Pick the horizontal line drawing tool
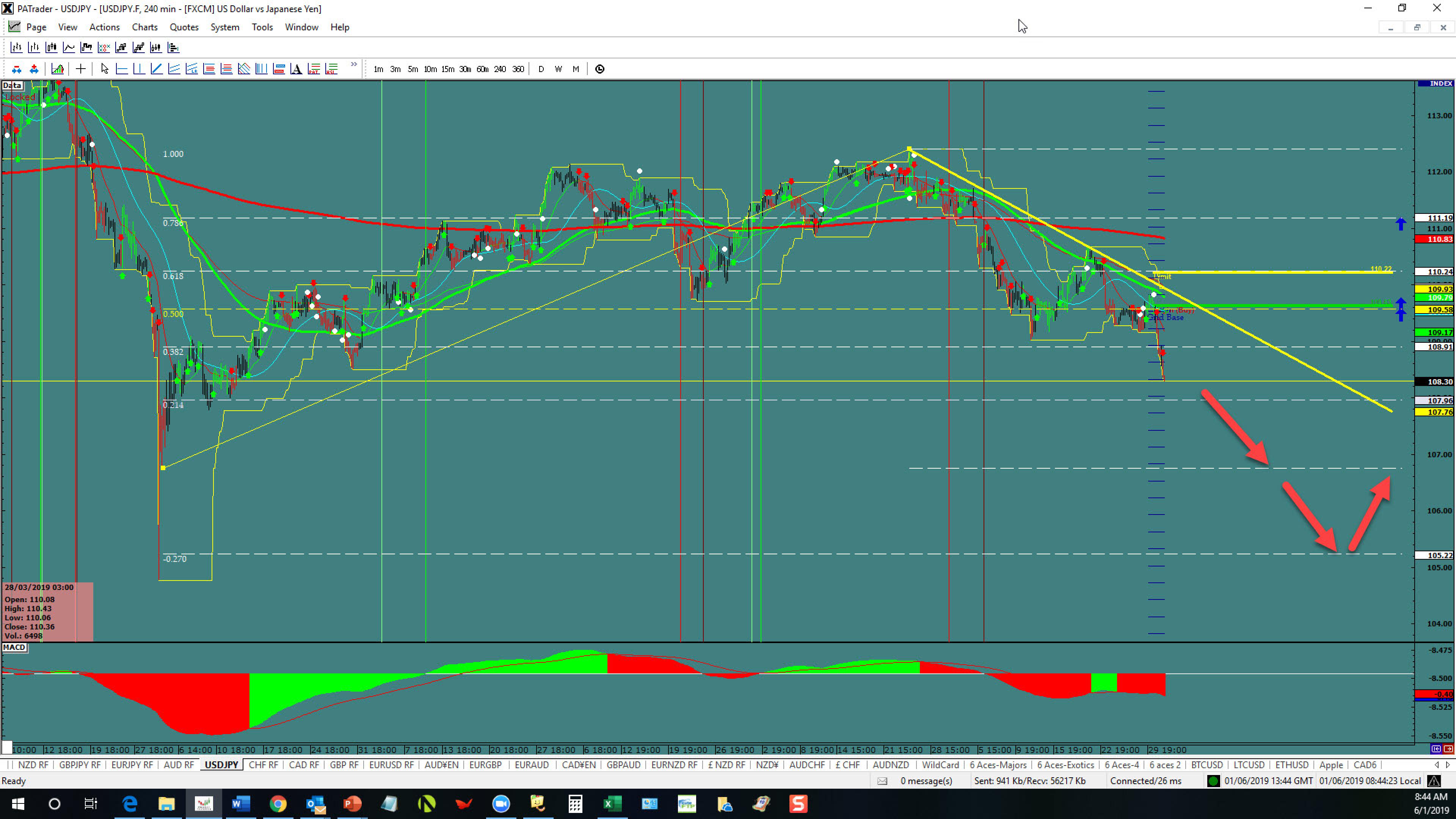The width and height of the screenshot is (1456, 819). coord(122,69)
